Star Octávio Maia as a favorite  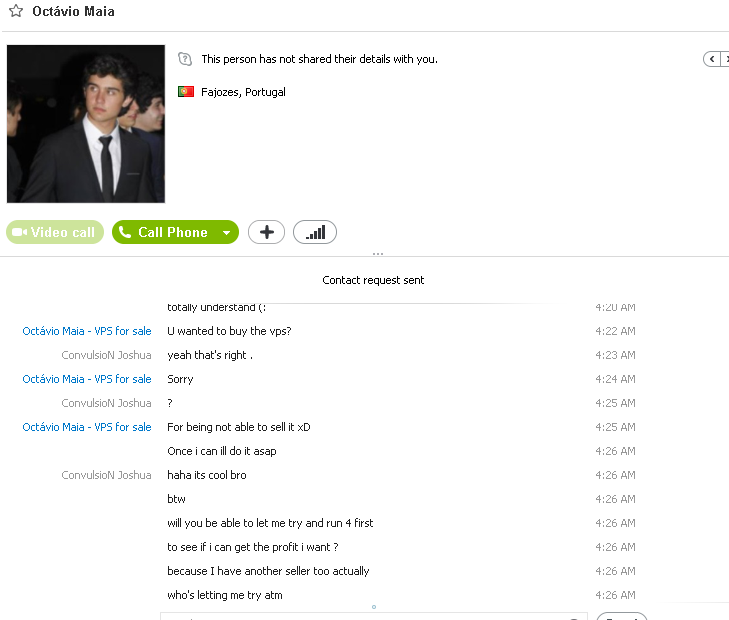[16, 11]
